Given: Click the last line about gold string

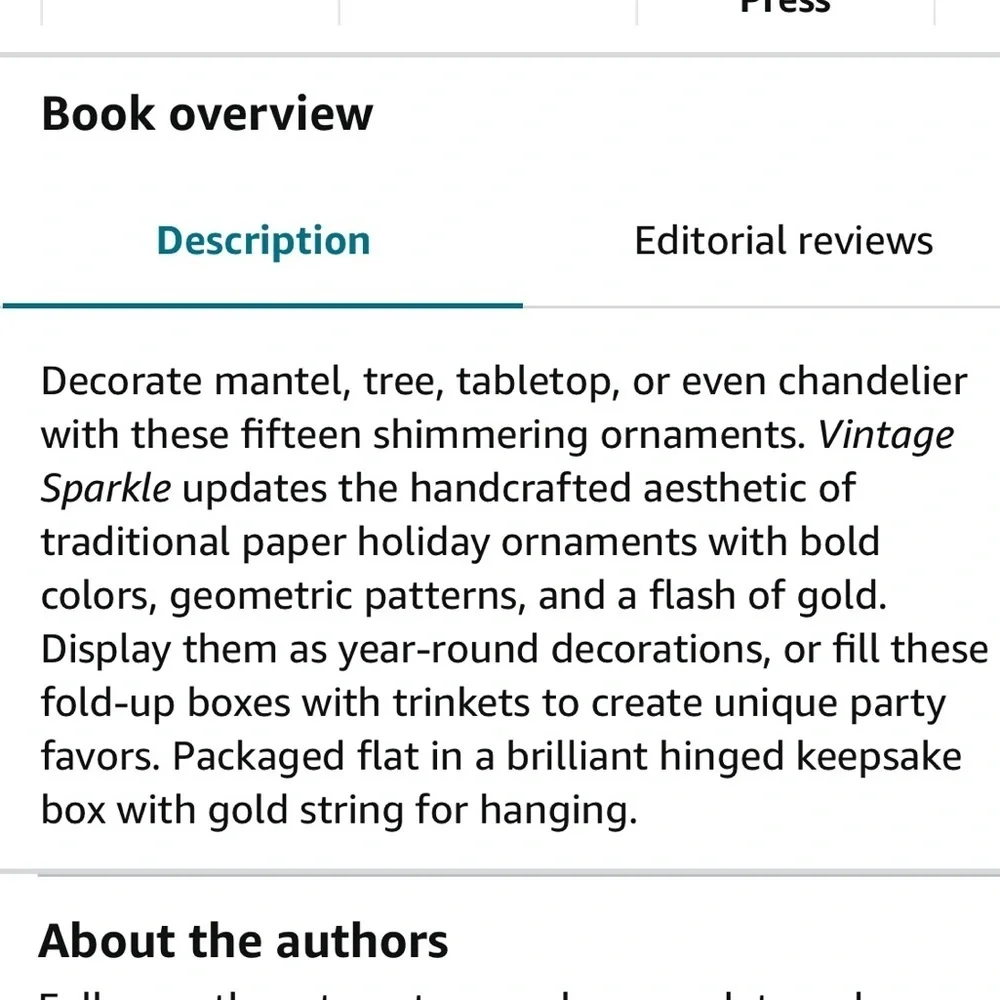Looking at the screenshot, I should 339,811.
